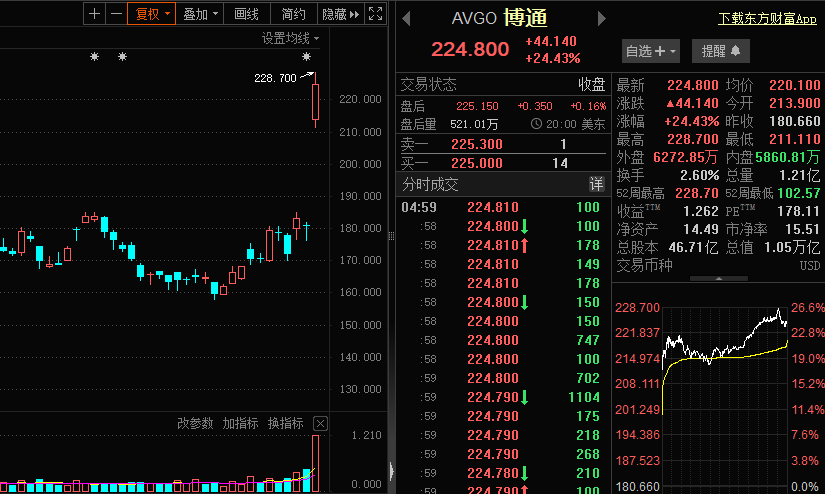Click the 外盘 value 6272.85万
The width and height of the screenshot is (825, 494).
pyautogui.click(x=686, y=157)
